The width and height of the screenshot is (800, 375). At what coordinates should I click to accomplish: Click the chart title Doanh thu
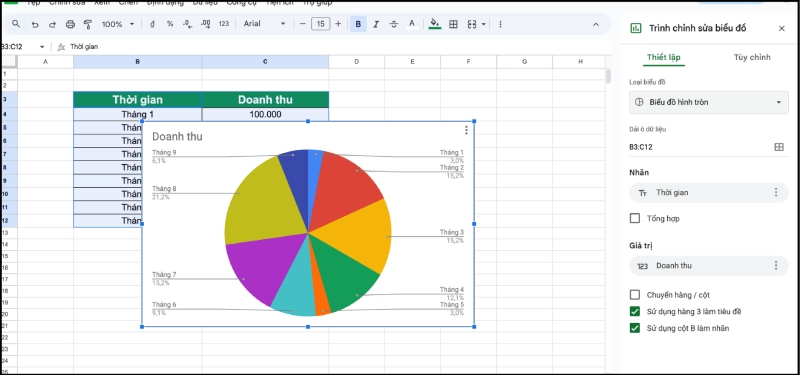coord(177,136)
